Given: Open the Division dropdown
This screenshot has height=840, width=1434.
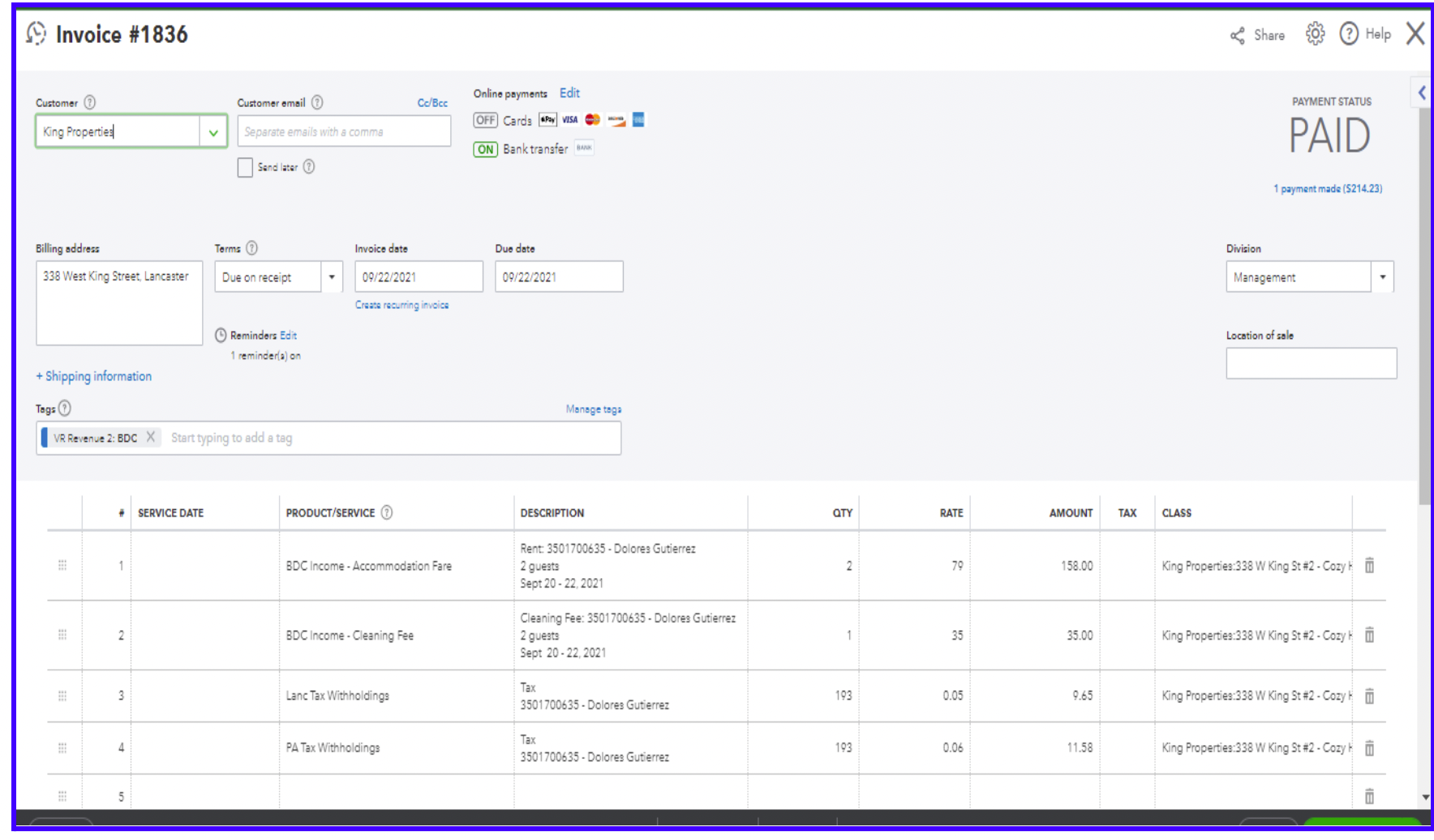Looking at the screenshot, I should pos(1382,277).
